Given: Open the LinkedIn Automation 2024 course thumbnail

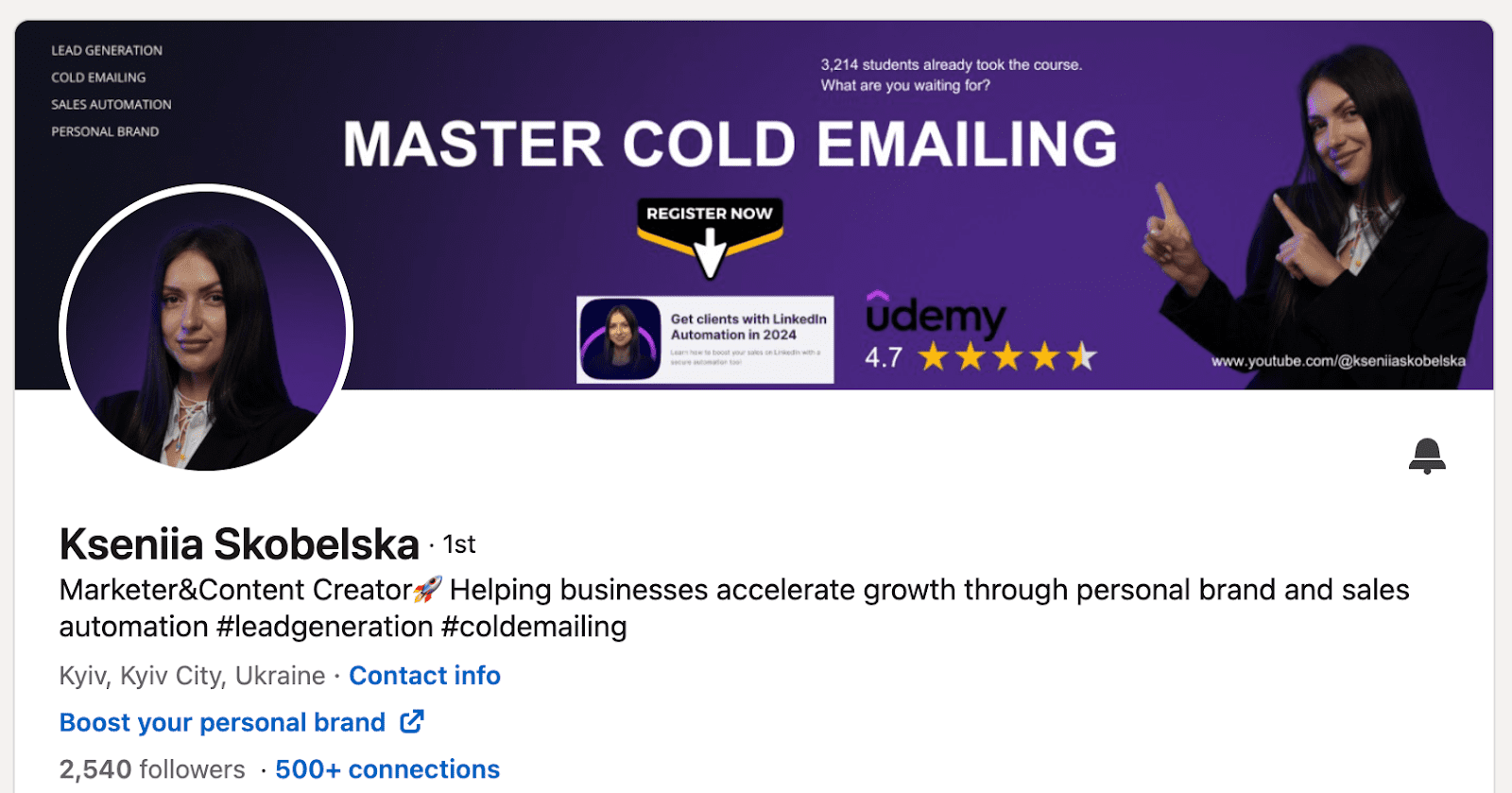Looking at the screenshot, I should (705, 339).
